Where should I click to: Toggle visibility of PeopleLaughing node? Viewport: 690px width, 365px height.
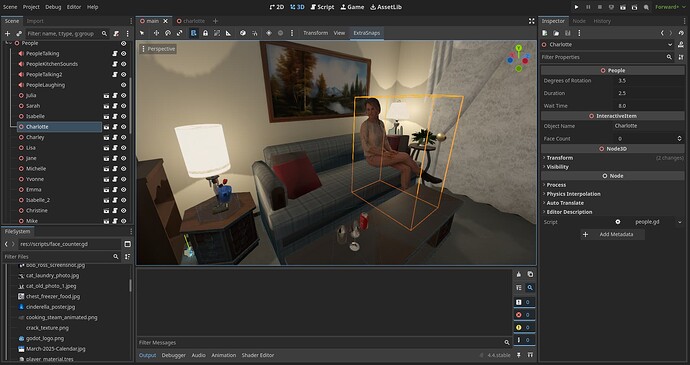124,85
